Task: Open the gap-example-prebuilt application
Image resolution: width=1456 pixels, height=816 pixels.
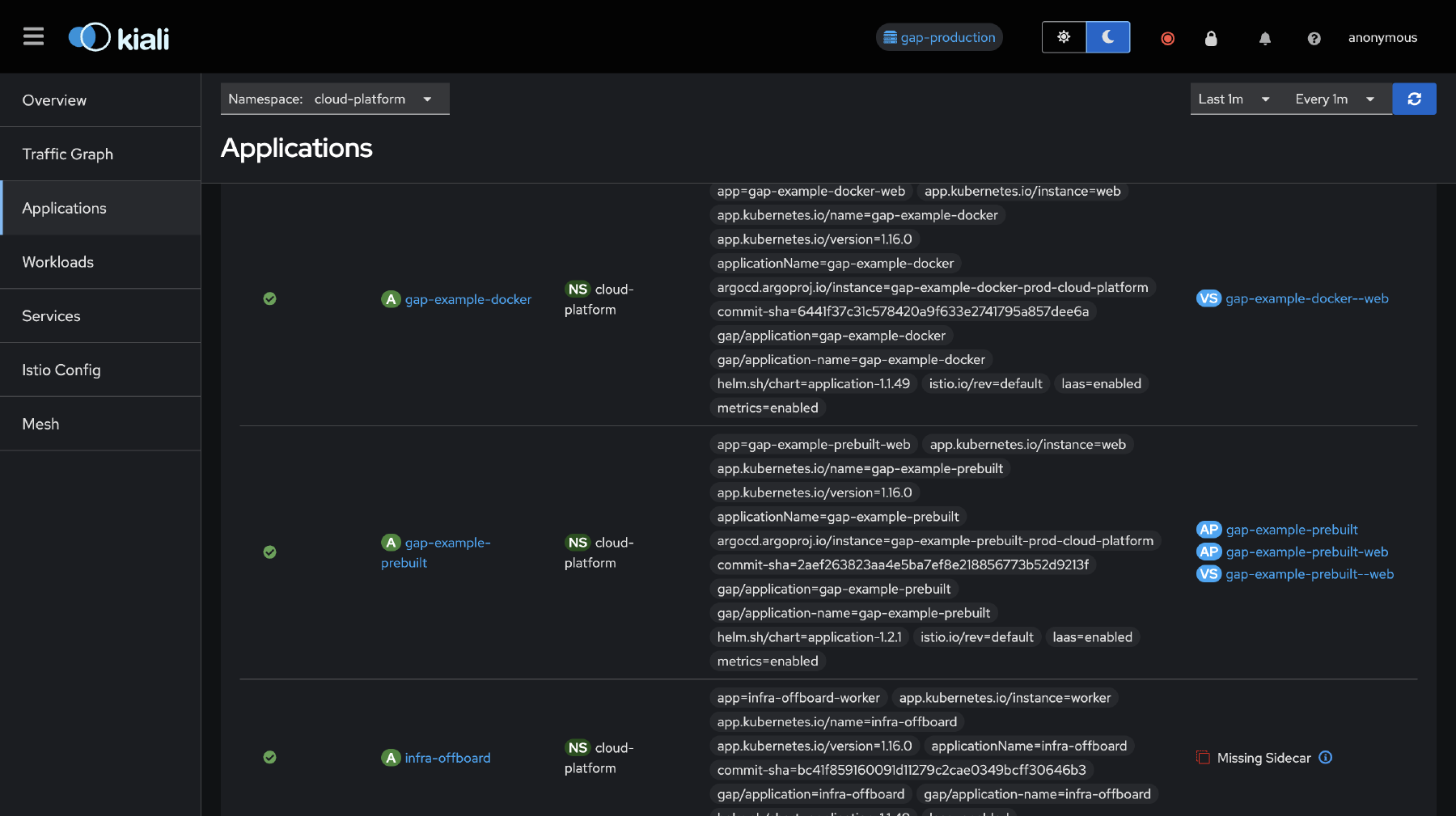Action: (437, 552)
